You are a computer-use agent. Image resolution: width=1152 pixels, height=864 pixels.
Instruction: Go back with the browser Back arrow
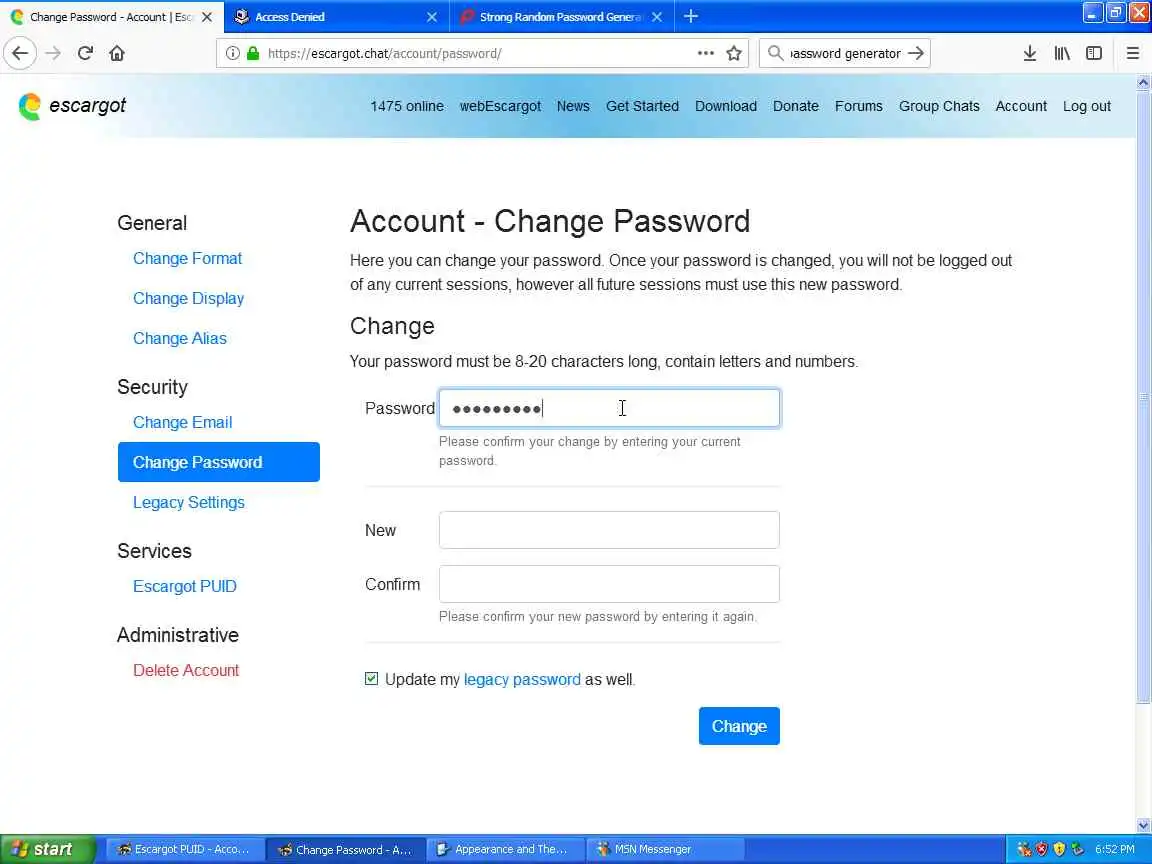pyautogui.click(x=20, y=53)
